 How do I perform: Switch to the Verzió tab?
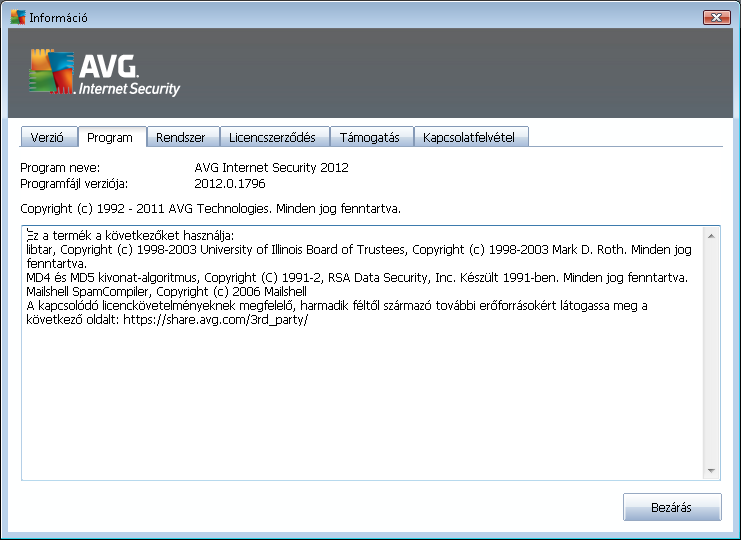(x=49, y=137)
